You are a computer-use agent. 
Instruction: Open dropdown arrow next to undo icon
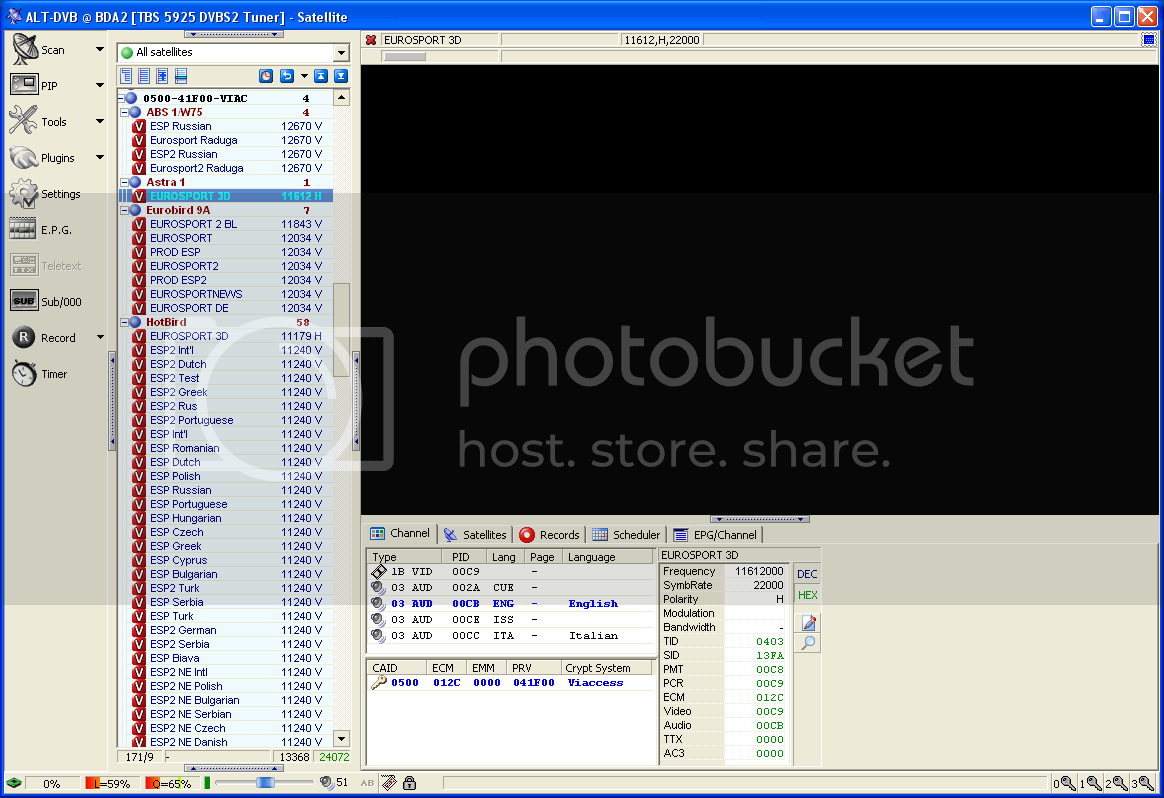pos(304,76)
